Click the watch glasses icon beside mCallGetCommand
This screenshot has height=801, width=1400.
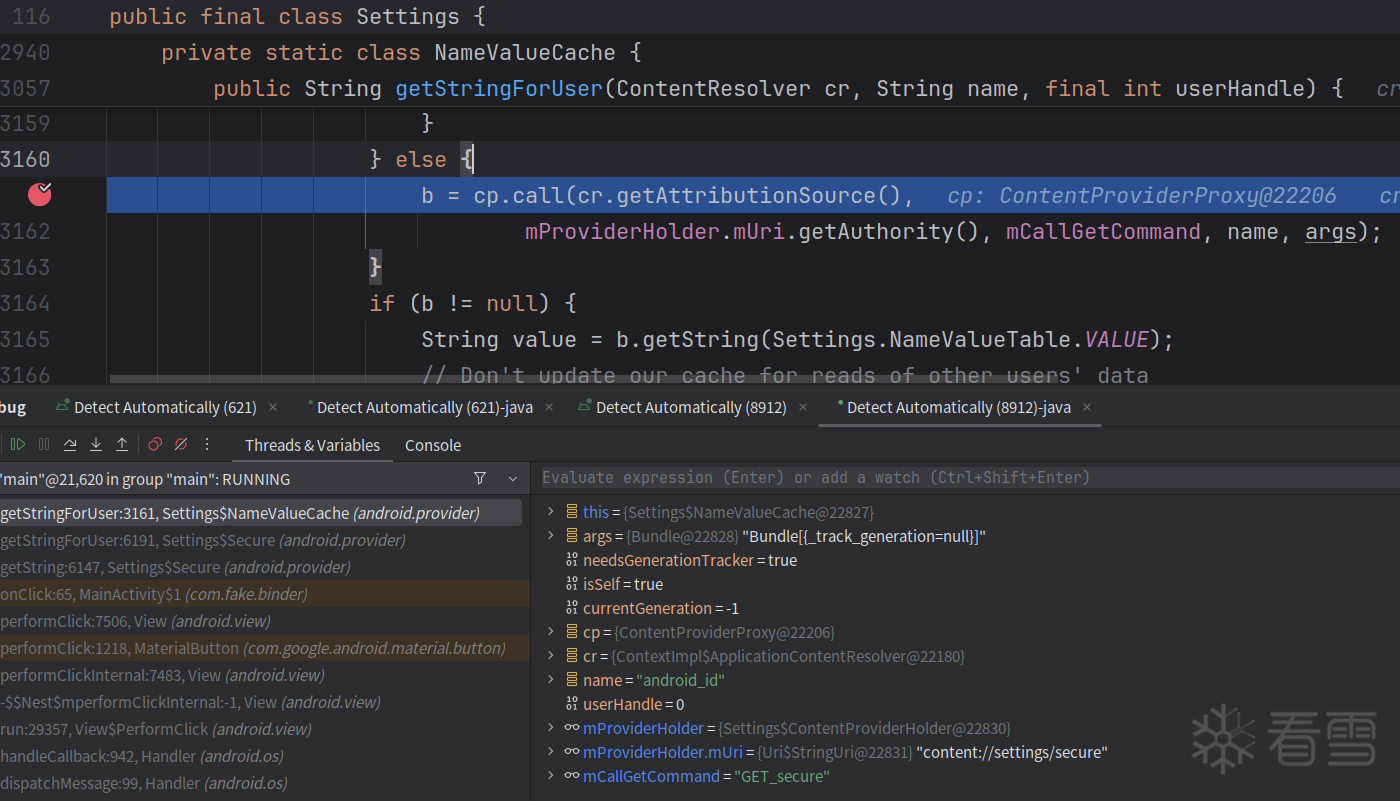tap(572, 776)
